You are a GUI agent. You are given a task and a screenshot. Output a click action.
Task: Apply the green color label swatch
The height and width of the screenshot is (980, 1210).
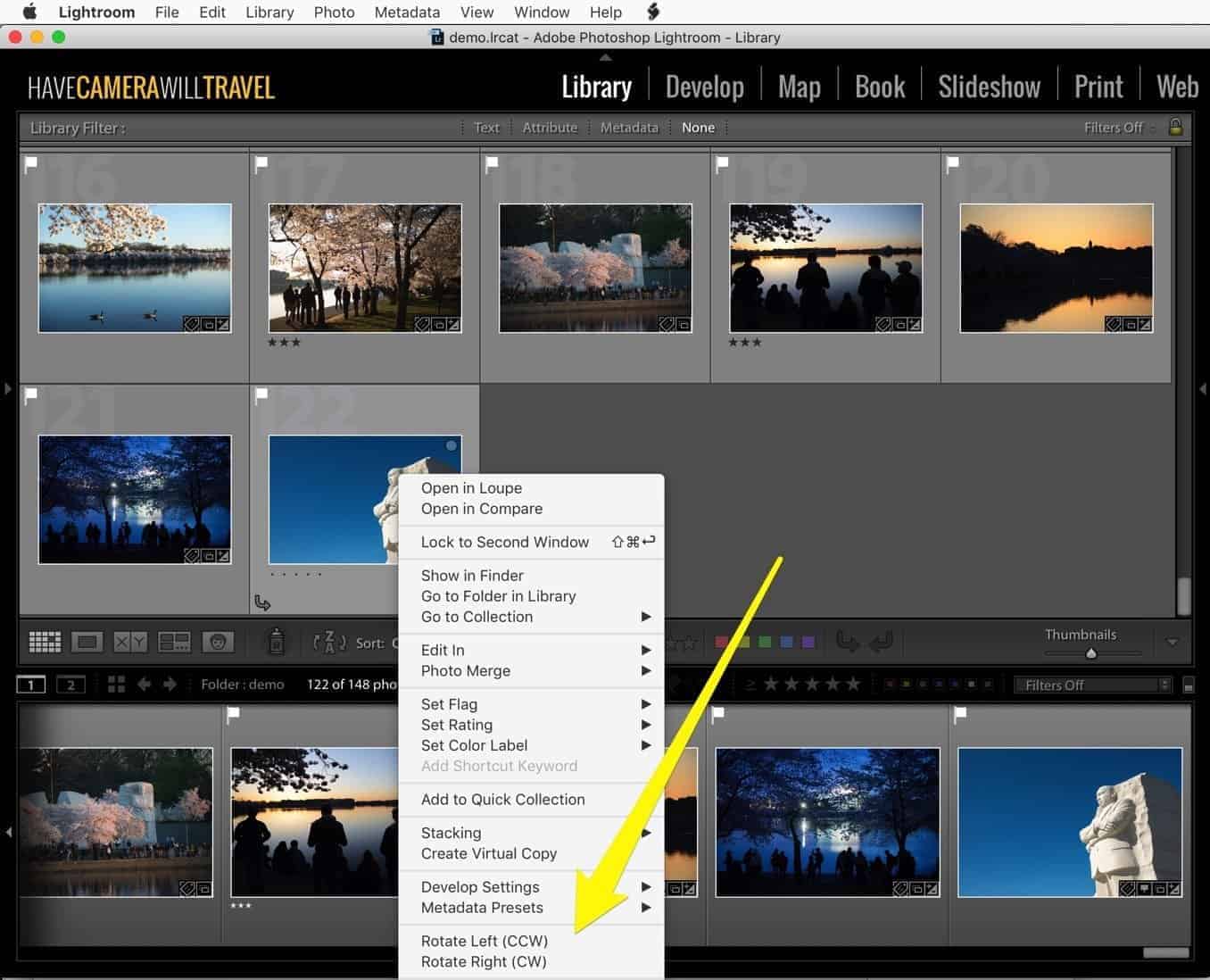765,642
